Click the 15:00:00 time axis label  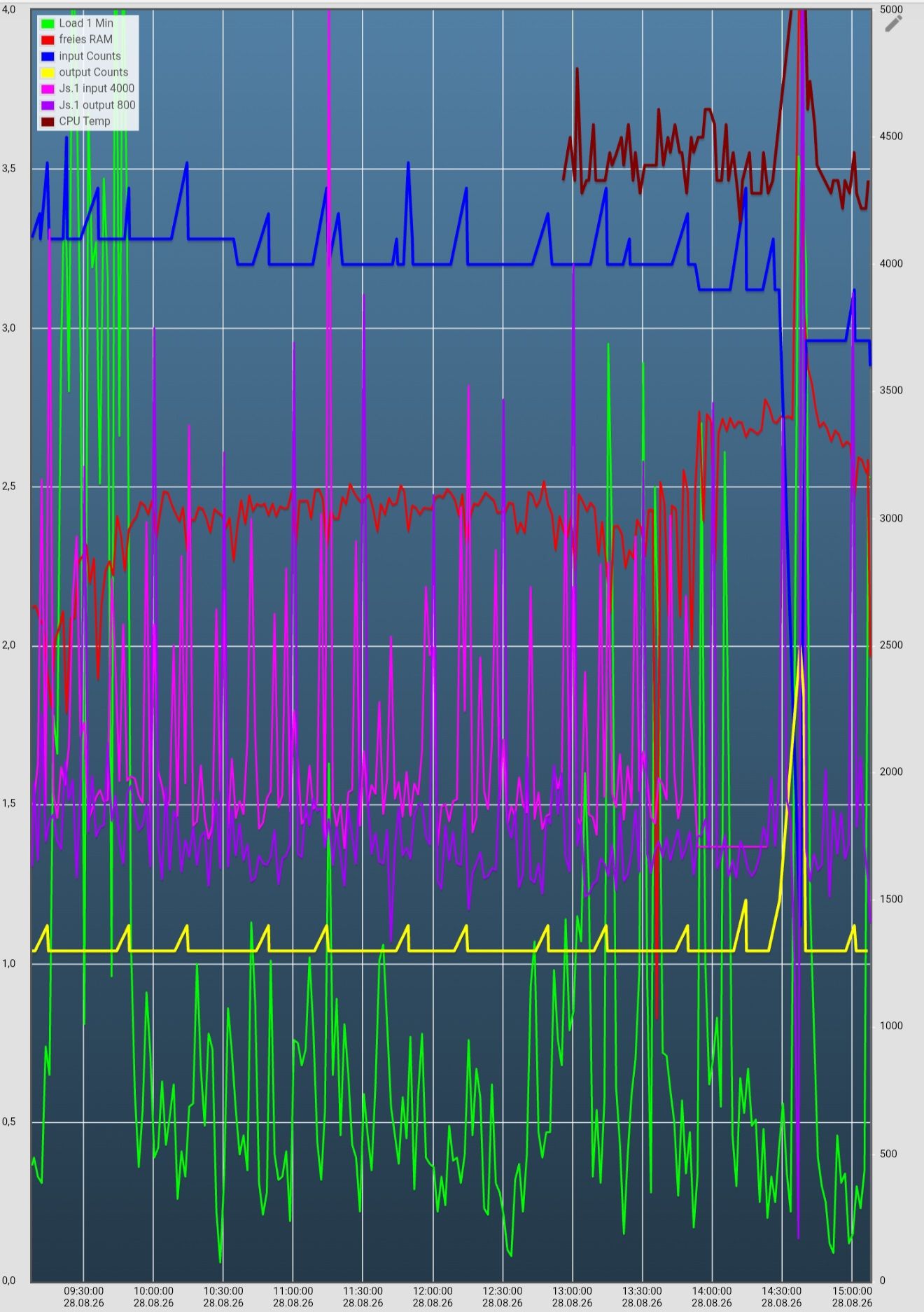click(x=852, y=1297)
